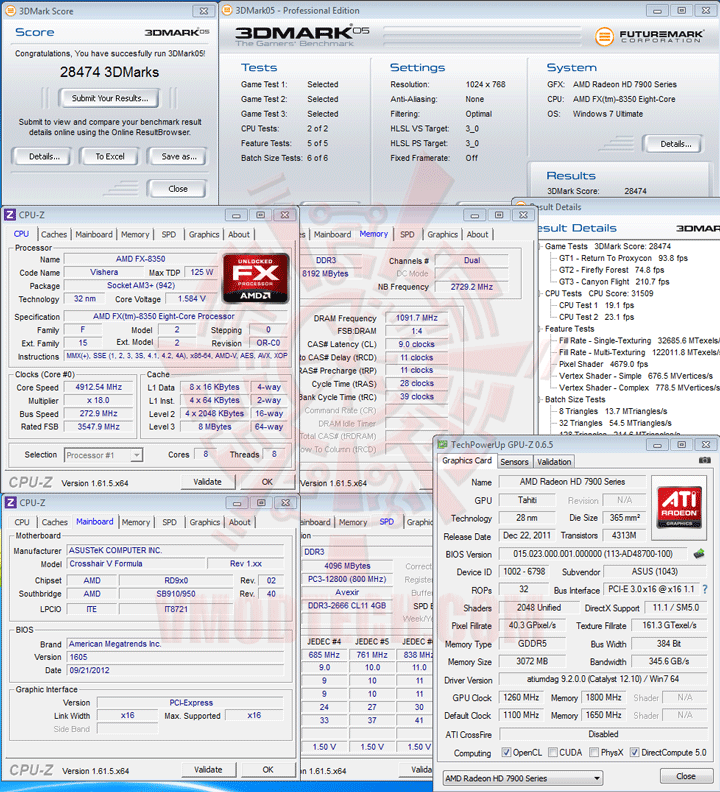Click the Crosshair V Formula model field
This screenshot has height=792, width=720.
[136, 564]
